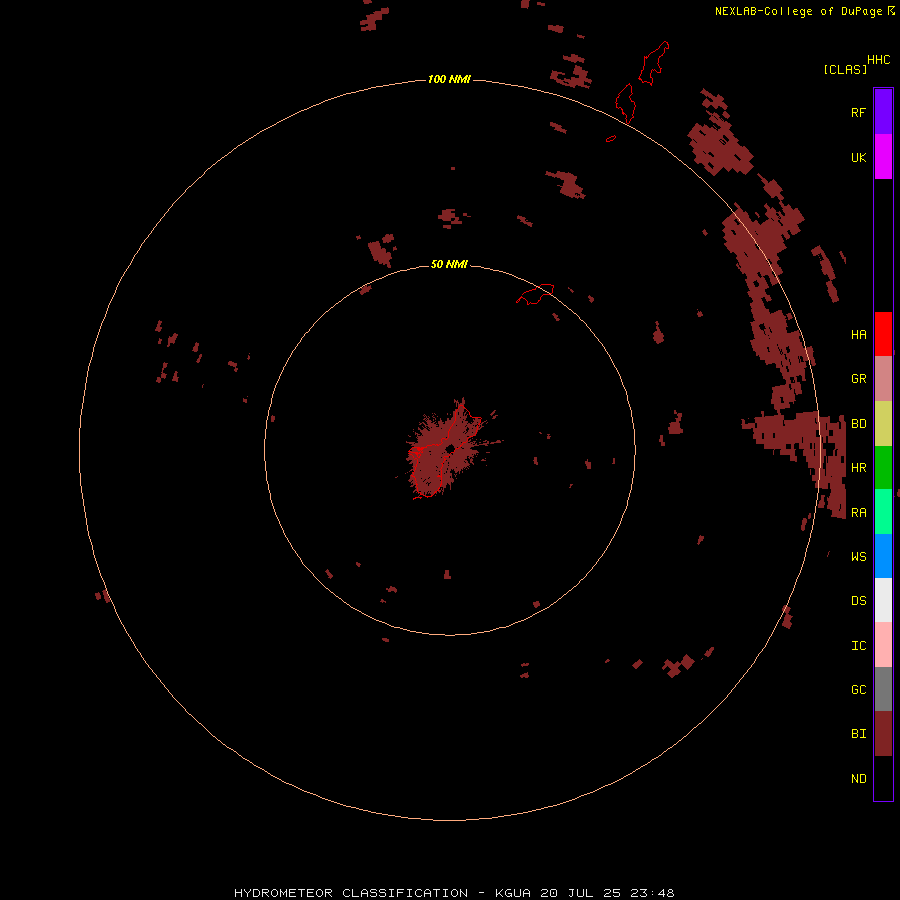
Task: Click the BI legend label
Action: pyautogui.click(x=858, y=734)
